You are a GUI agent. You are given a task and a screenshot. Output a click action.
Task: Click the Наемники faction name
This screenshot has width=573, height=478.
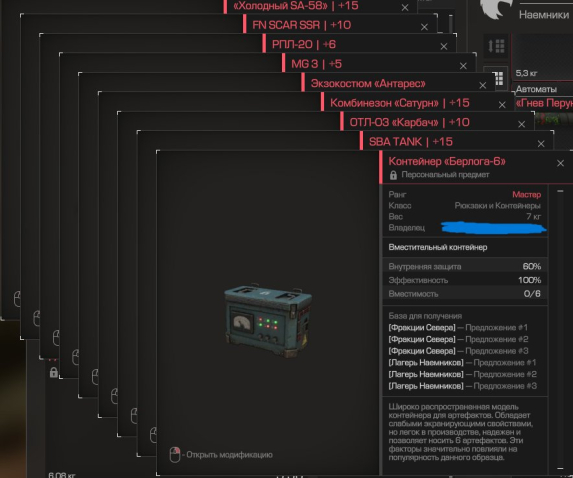[x=544, y=15]
